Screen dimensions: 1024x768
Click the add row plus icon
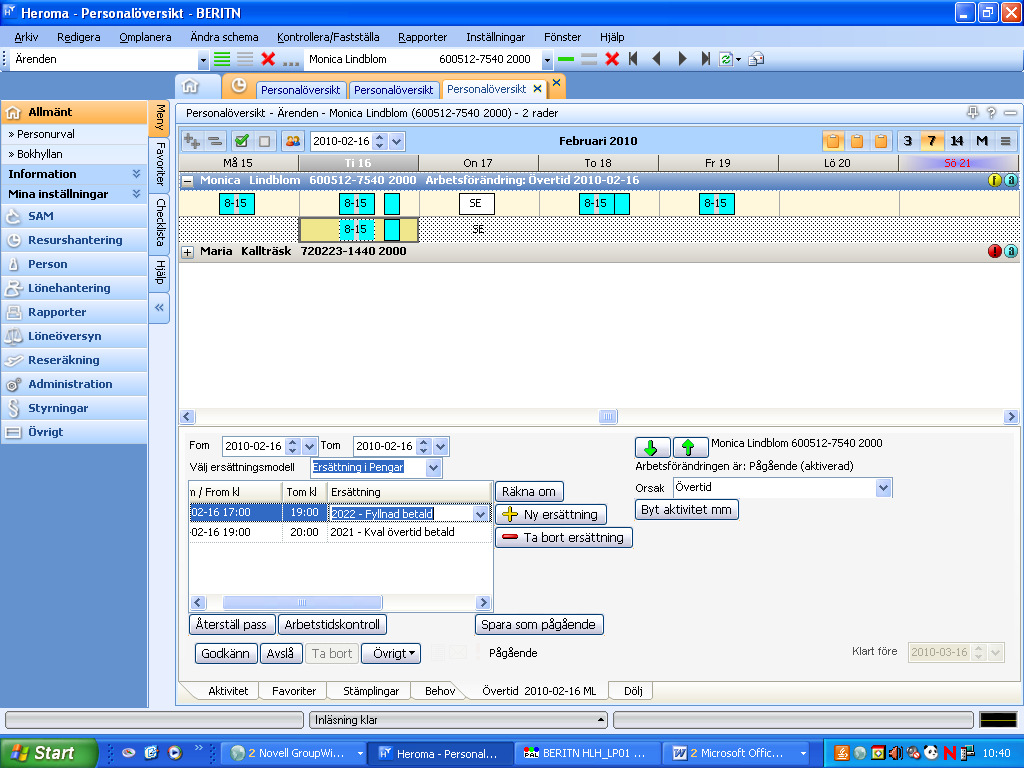tap(192, 141)
